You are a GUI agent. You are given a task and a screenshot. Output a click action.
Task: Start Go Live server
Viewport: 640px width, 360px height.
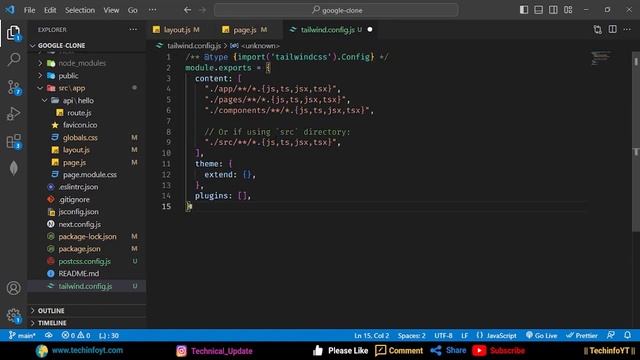tap(541, 336)
